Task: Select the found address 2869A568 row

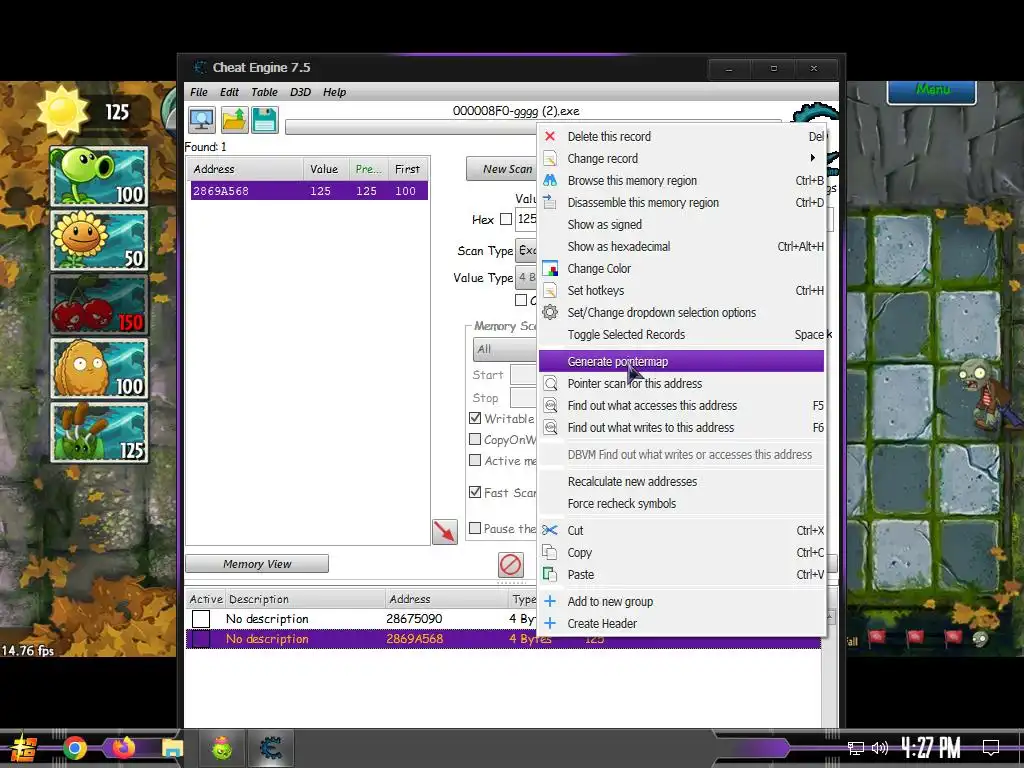Action: click(x=310, y=191)
